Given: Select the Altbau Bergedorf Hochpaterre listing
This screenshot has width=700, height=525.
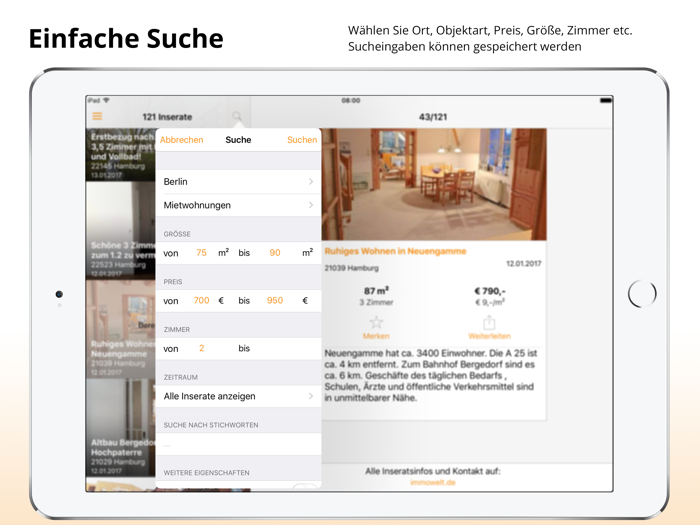Looking at the screenshot, I should (x=121, y=428).
